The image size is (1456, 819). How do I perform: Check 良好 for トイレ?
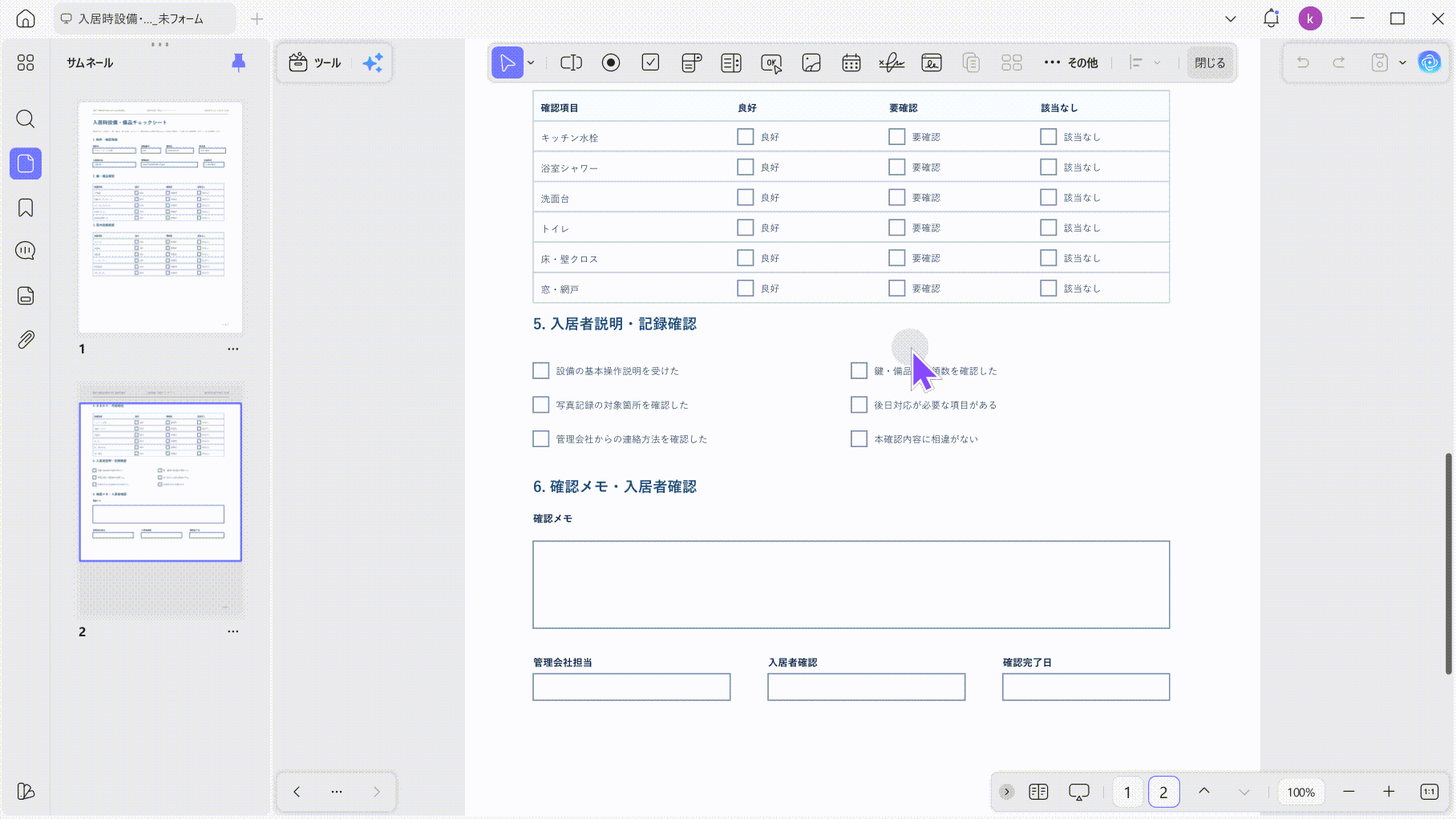(x=746, y=228)
